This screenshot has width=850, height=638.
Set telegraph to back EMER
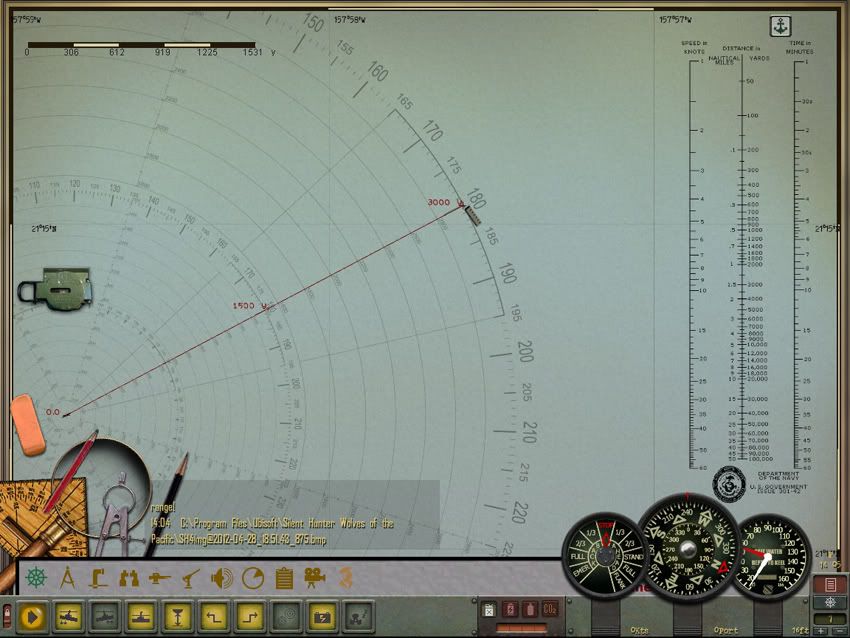[581, 571]
